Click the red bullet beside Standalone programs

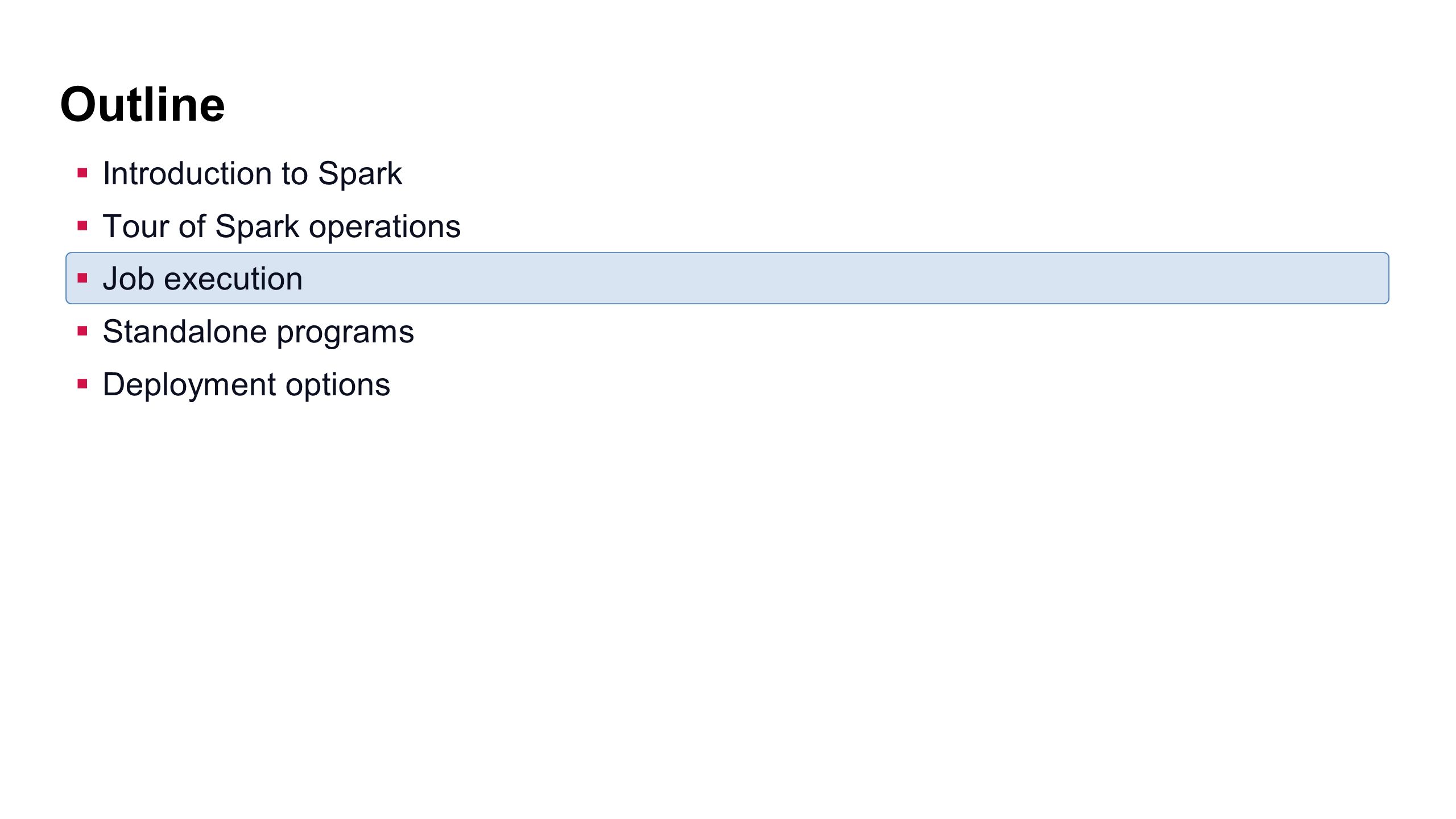82,331
